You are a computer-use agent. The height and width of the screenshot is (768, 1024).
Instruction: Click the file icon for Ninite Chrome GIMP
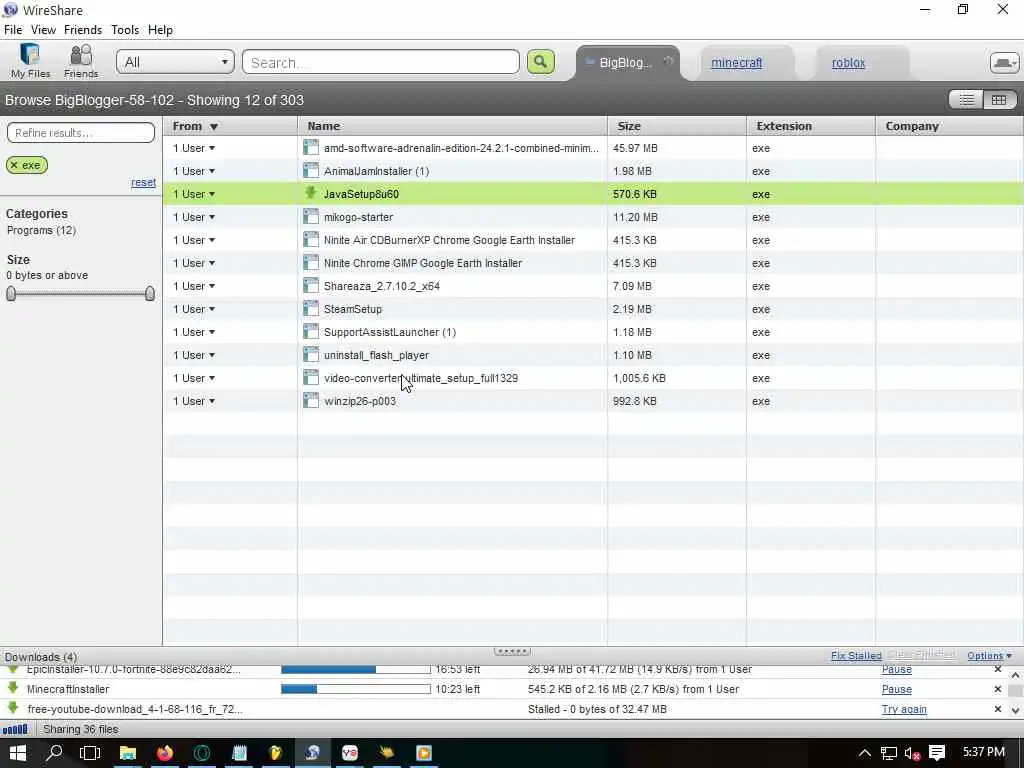[311, 263]
